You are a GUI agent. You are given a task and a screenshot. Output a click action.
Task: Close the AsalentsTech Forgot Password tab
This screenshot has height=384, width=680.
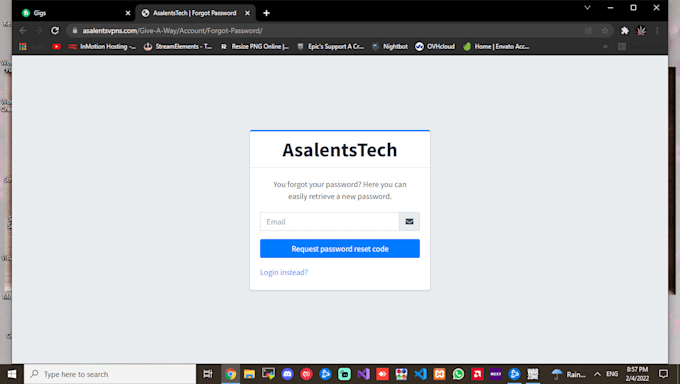coord(247,13)
